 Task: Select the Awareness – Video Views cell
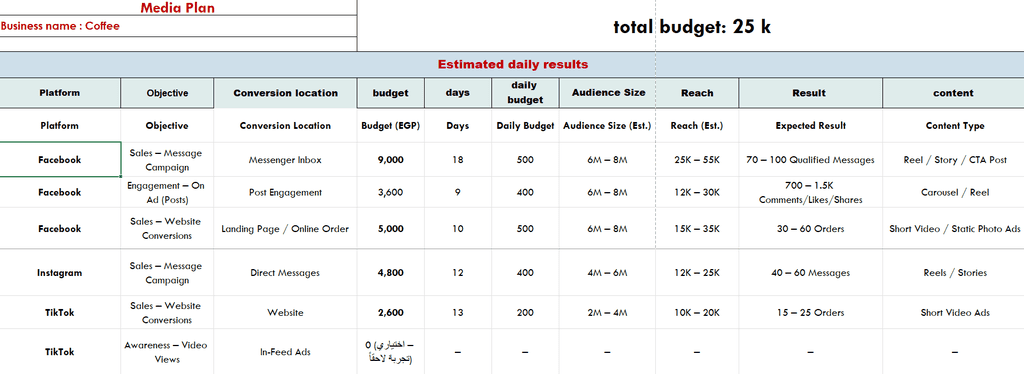tap(167, 352)
